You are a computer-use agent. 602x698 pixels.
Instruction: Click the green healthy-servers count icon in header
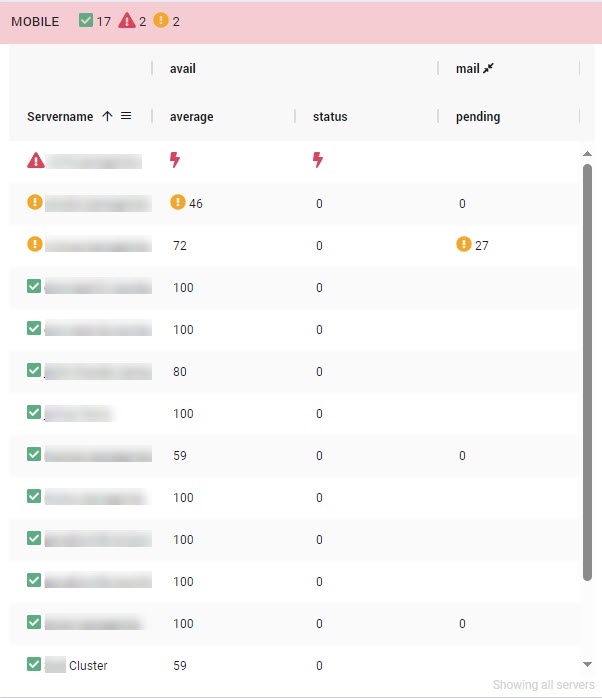85,20
